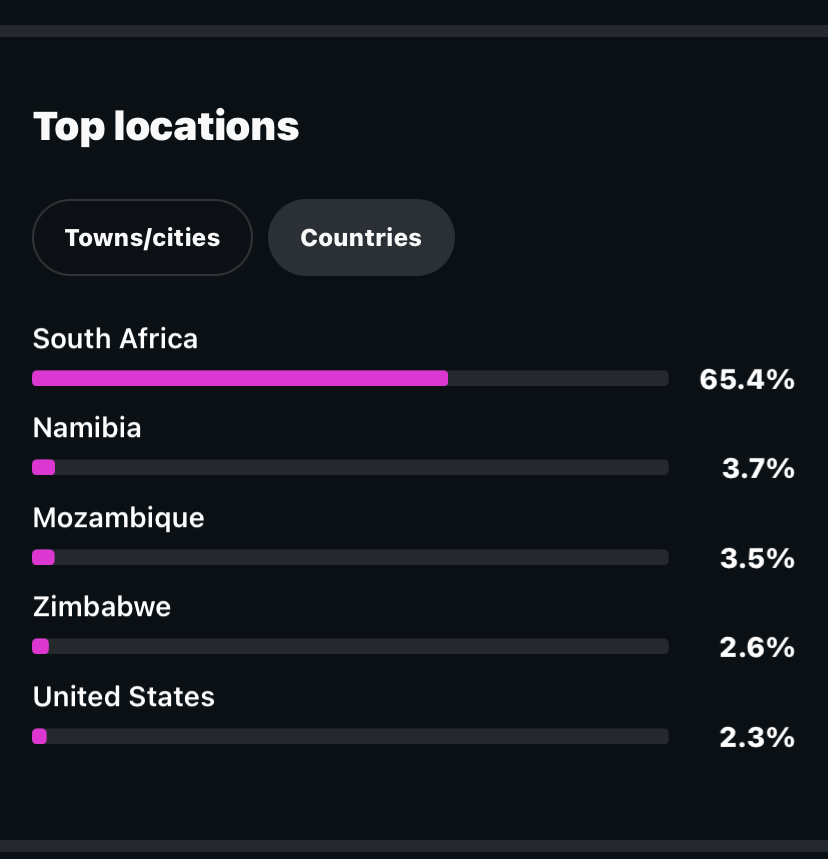Click the Mozambique progress bar

coord(350,557)
